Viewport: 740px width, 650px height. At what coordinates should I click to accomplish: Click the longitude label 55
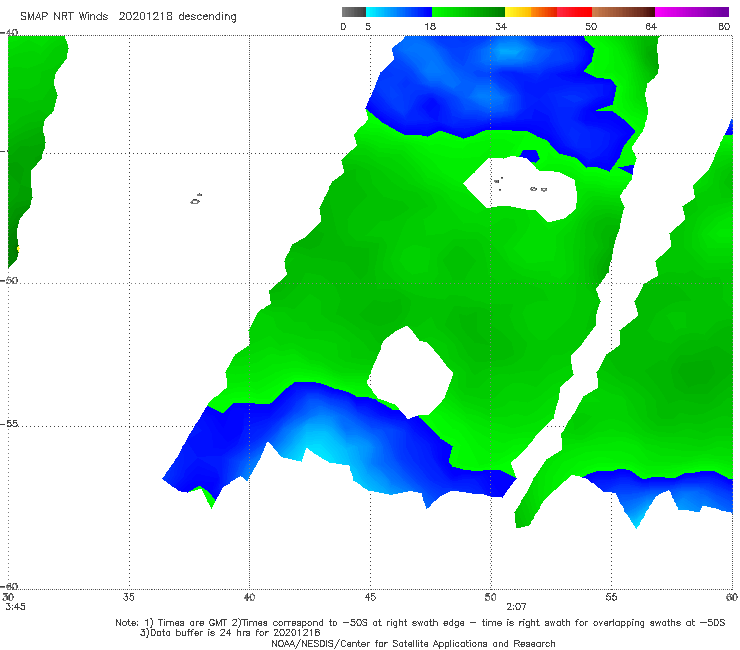click(611, 597)
